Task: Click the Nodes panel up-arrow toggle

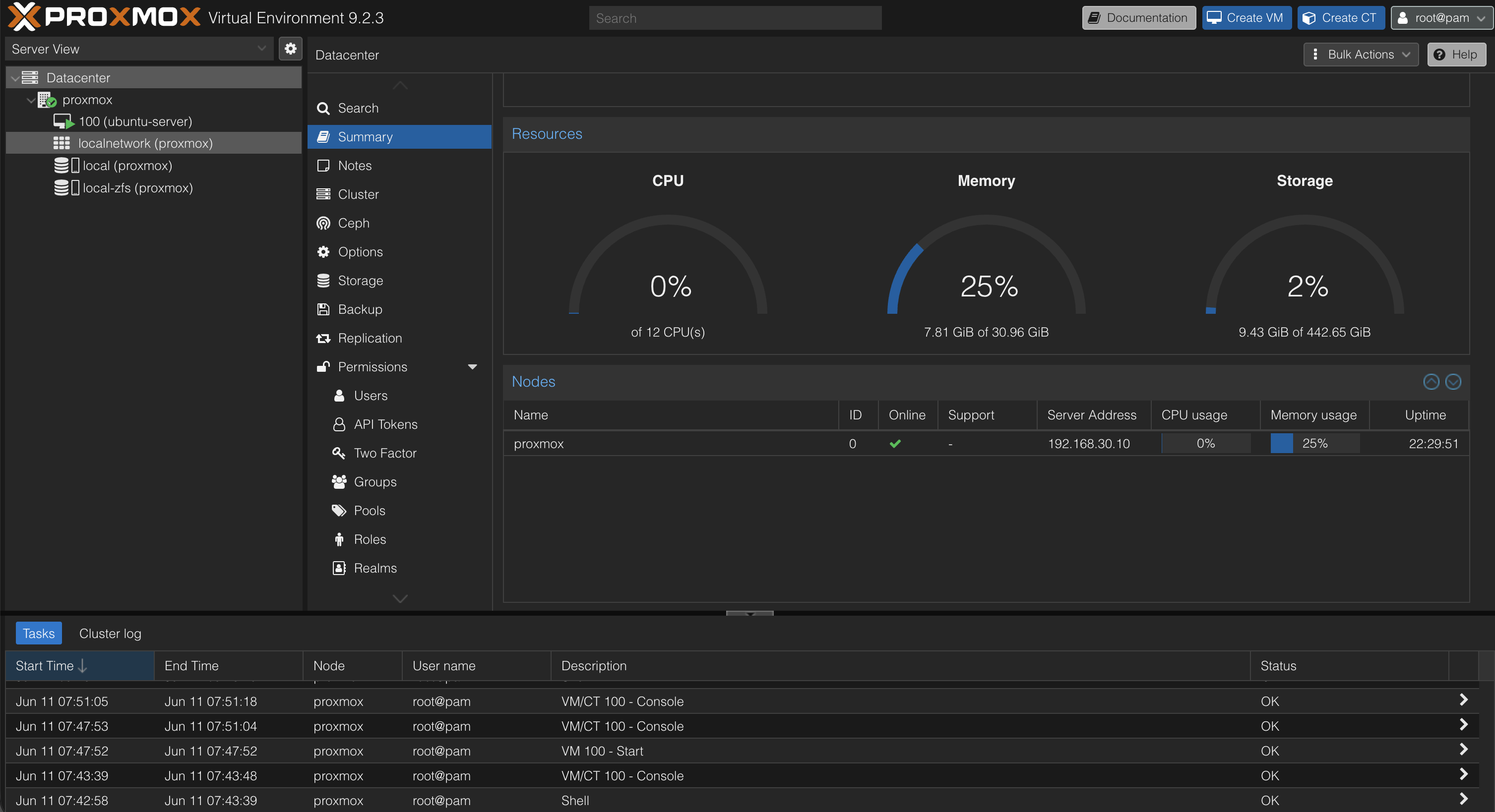Action: [x=1431, y=382]
